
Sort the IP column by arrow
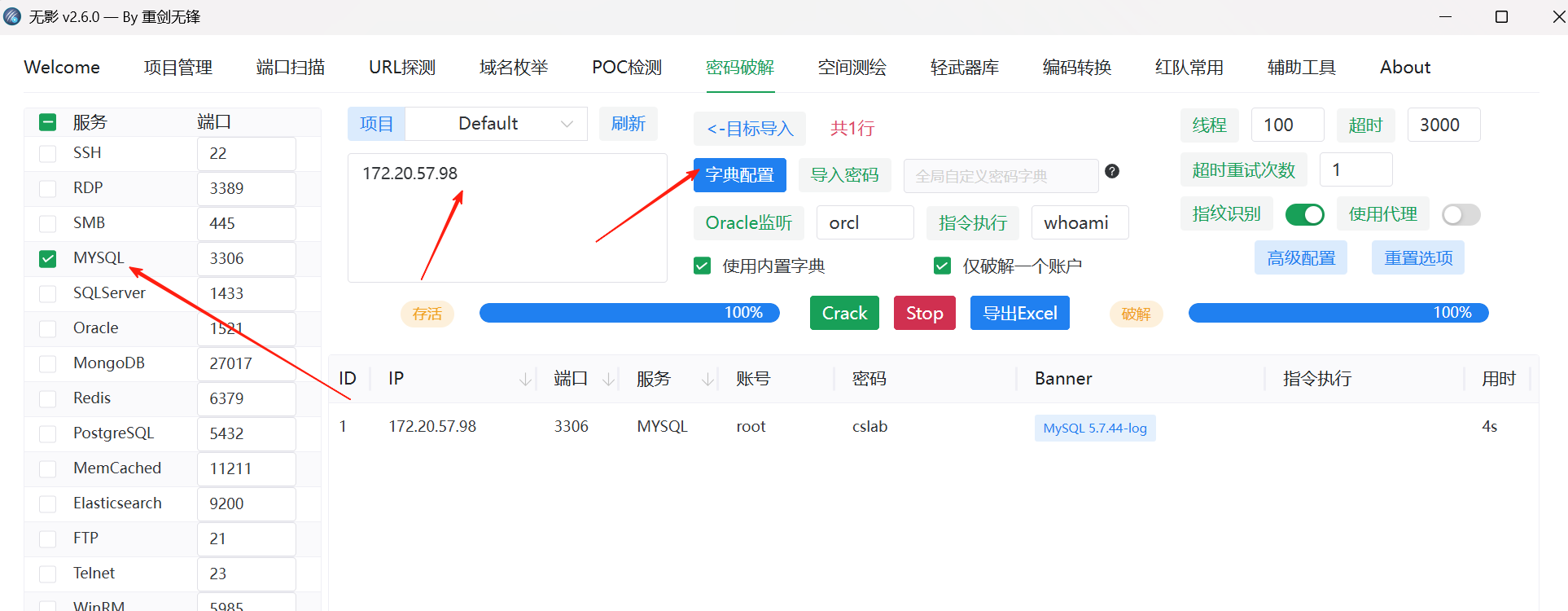click(526, 379)
